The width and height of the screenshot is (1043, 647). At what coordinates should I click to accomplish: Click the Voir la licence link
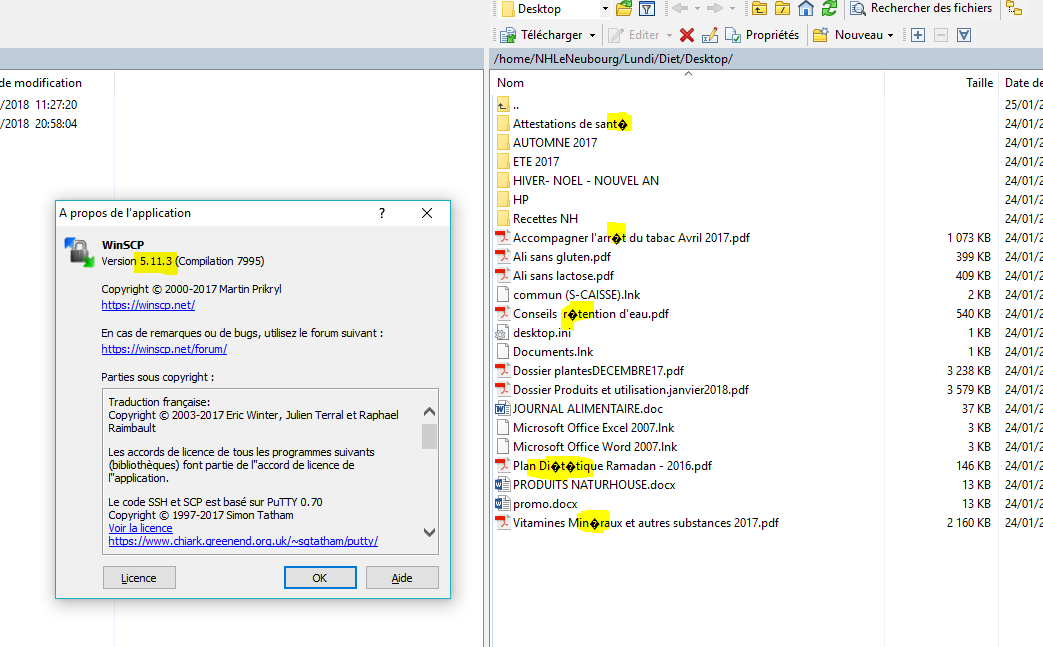pos(140,528)
